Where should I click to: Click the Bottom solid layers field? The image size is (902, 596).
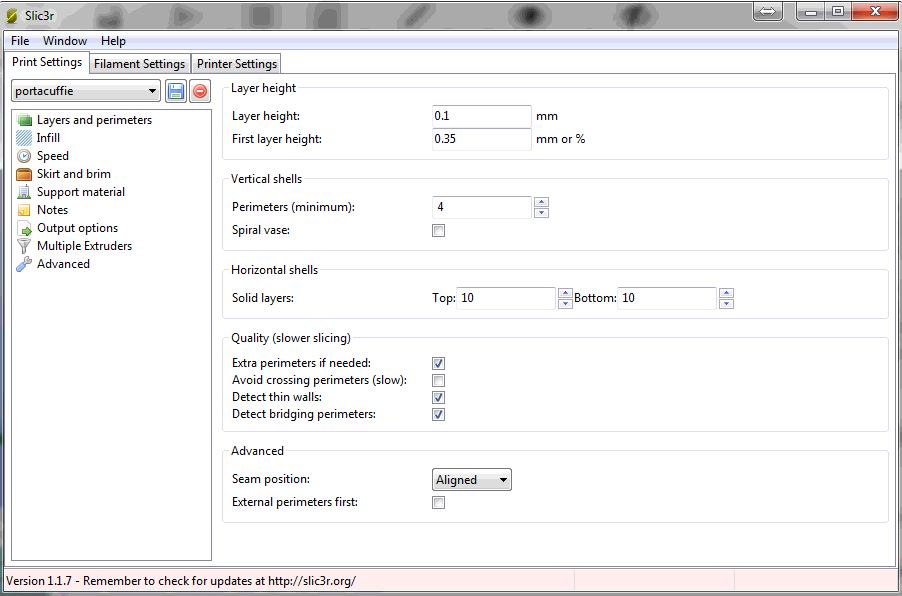point(667,298)
